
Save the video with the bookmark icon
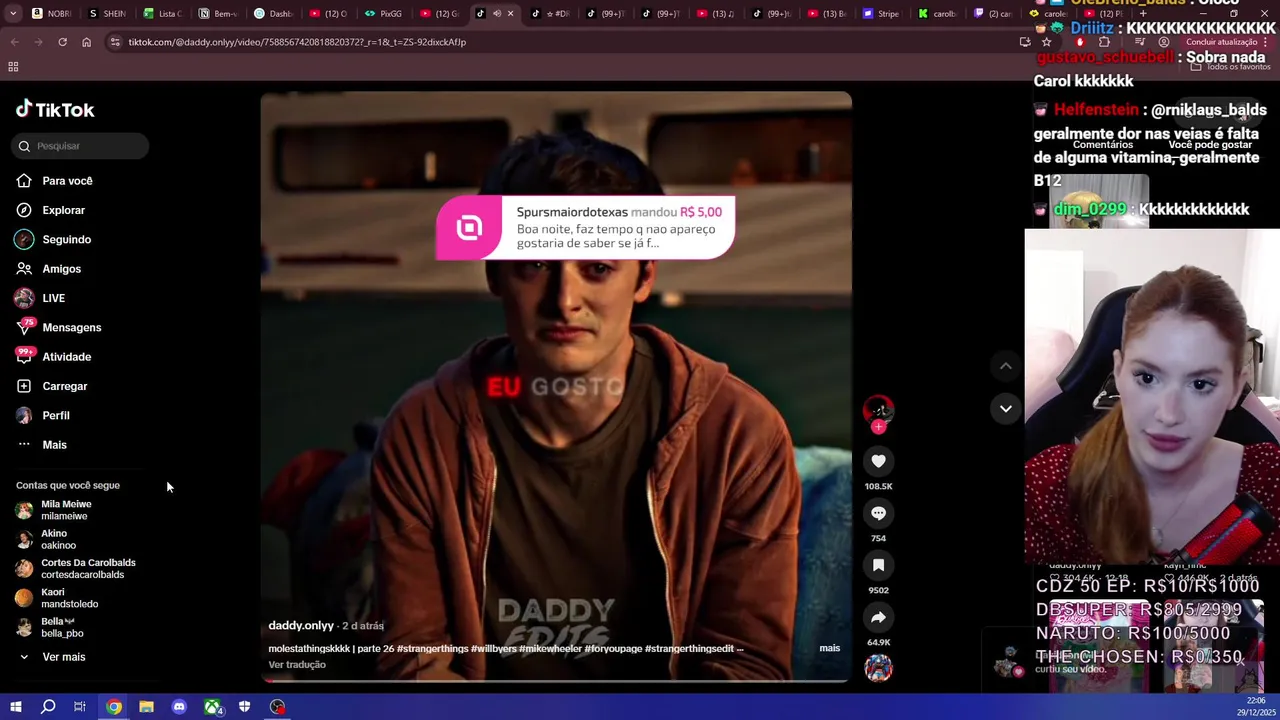point(878,565)
